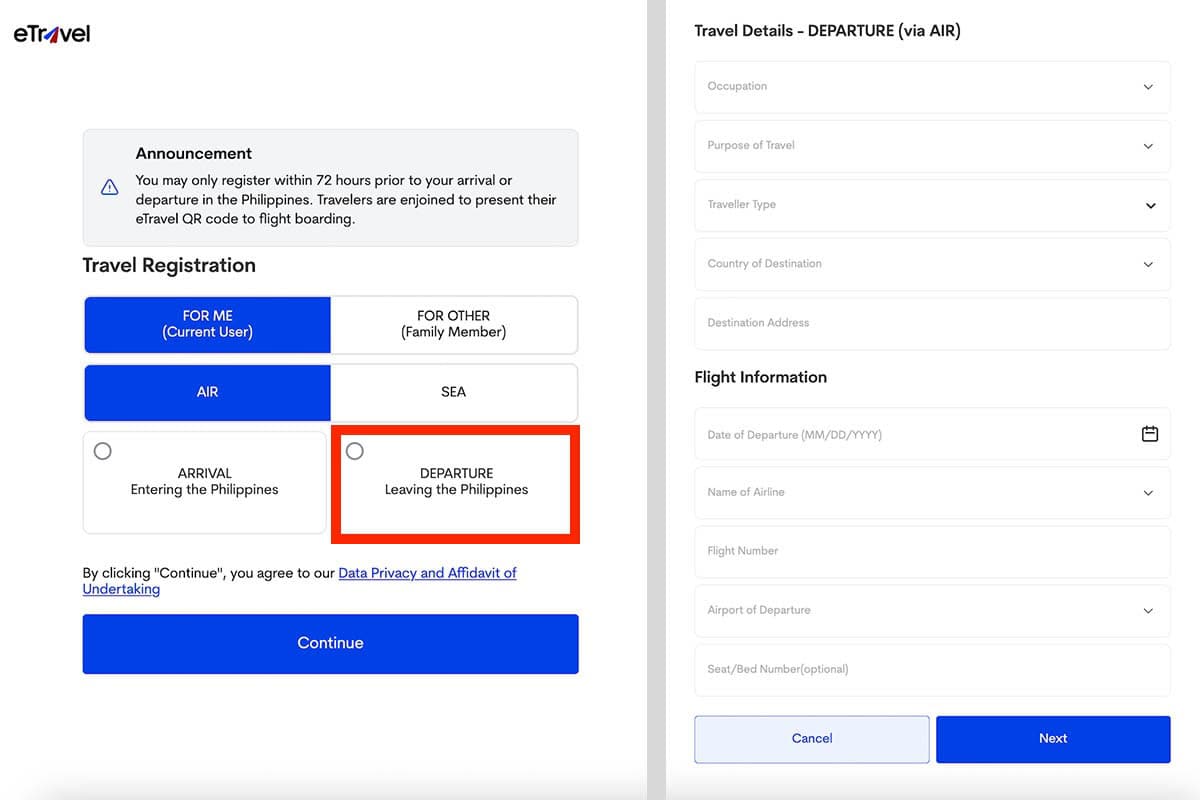Click the announcement warning triangle icon
1200x800 pixels.
click(110, 188)
